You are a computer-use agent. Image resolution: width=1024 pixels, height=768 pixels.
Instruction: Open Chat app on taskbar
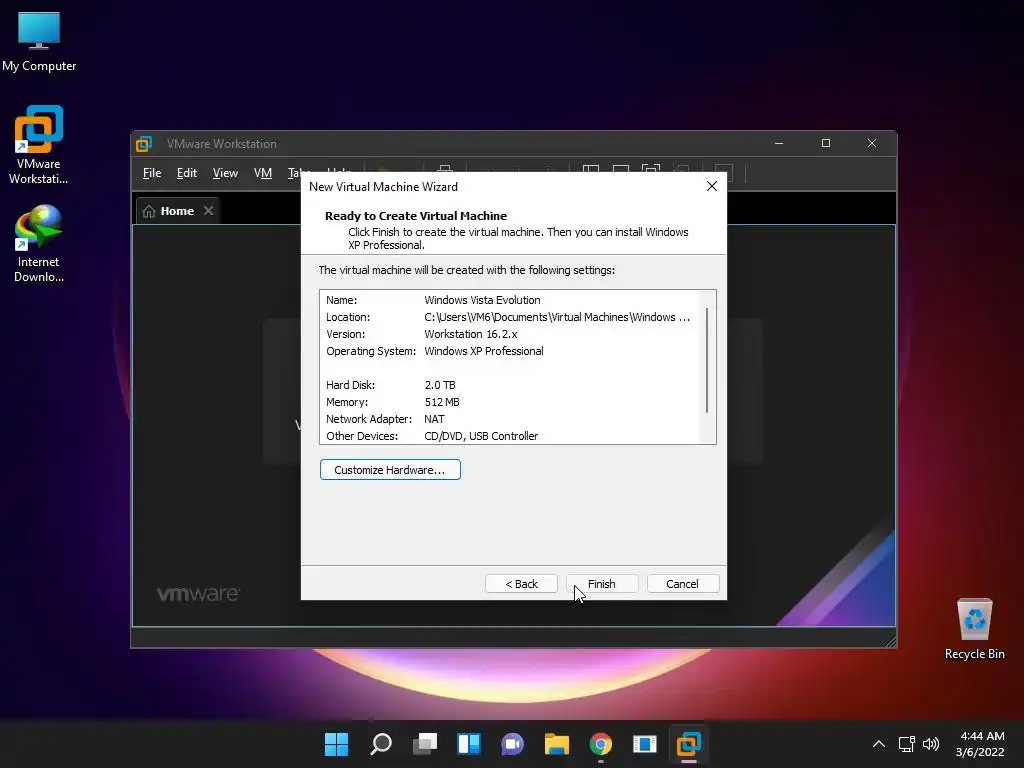tap(513, 744)
